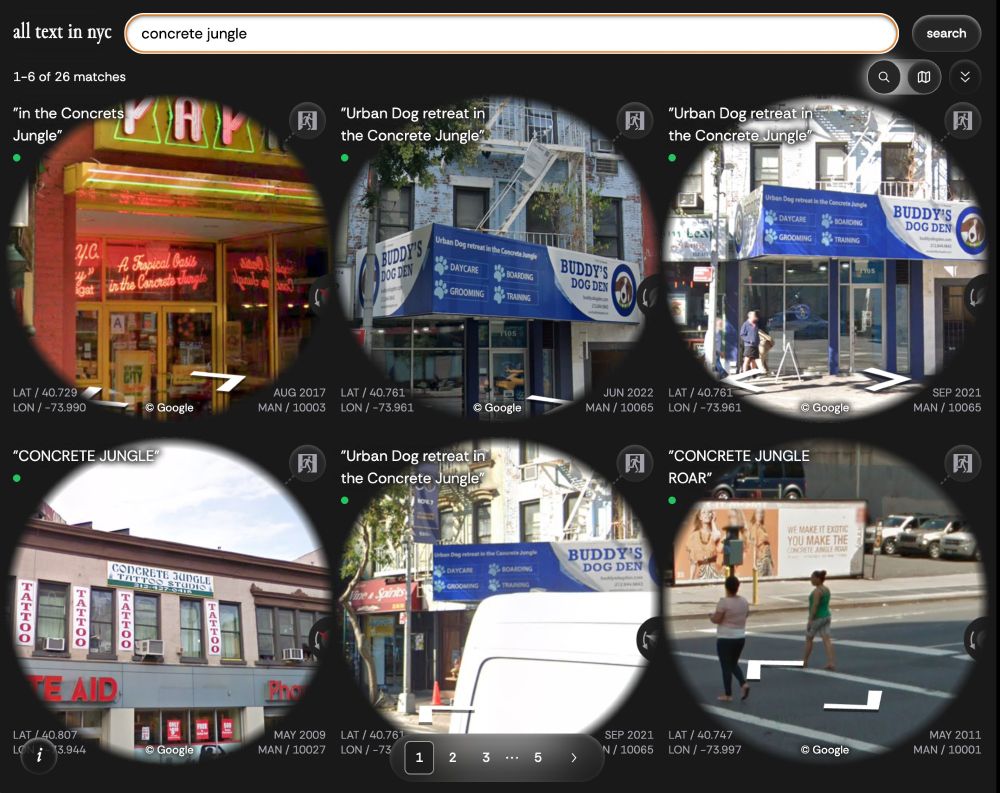
Task: Click street view icon on white-van Buddy's card
Action: (635, 463)
